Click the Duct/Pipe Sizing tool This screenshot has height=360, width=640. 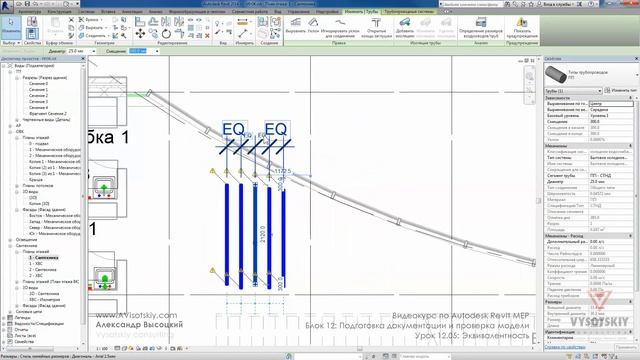coord(481,27)
